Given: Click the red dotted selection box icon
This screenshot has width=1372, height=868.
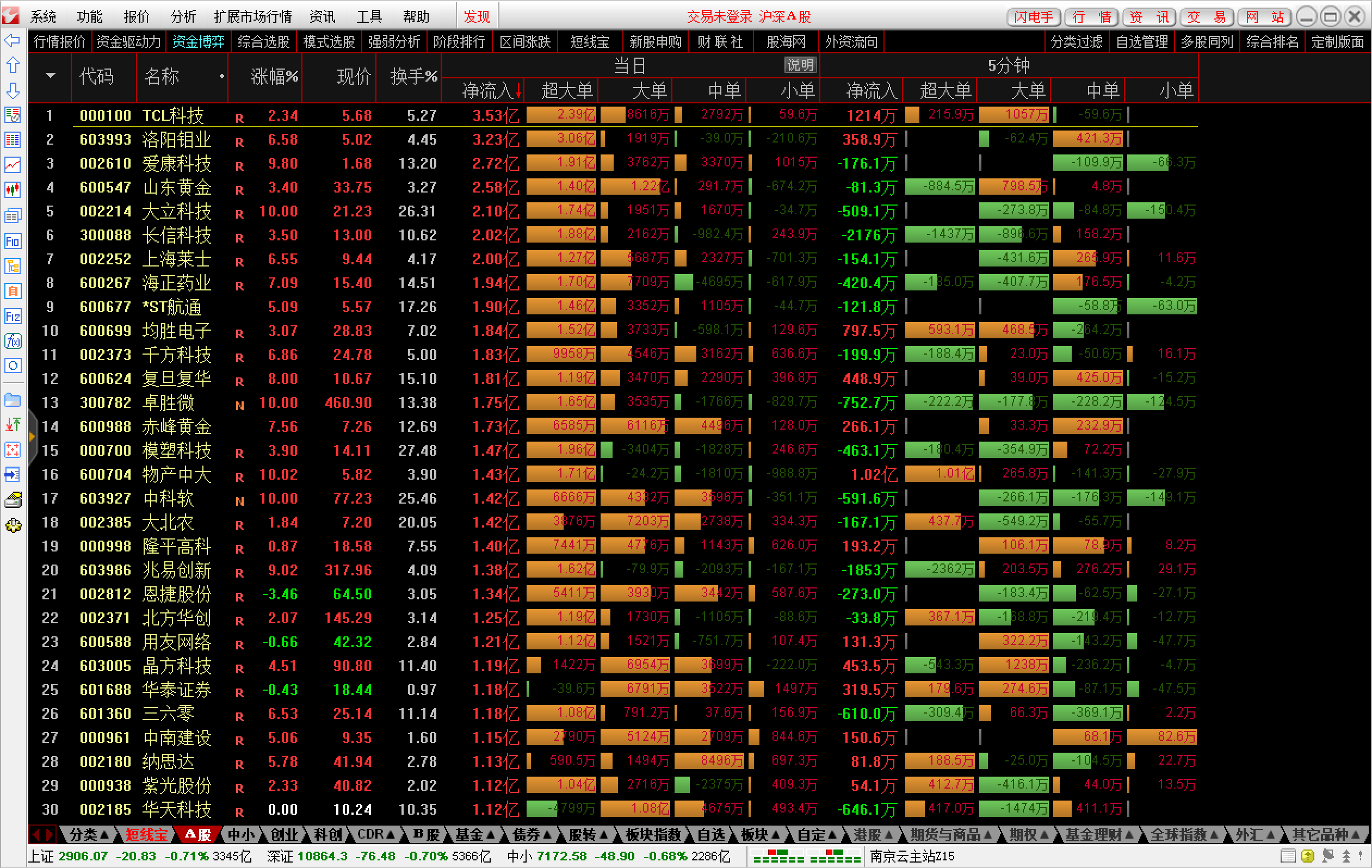Looking at the screenshot, I should [x=13, y=449].
